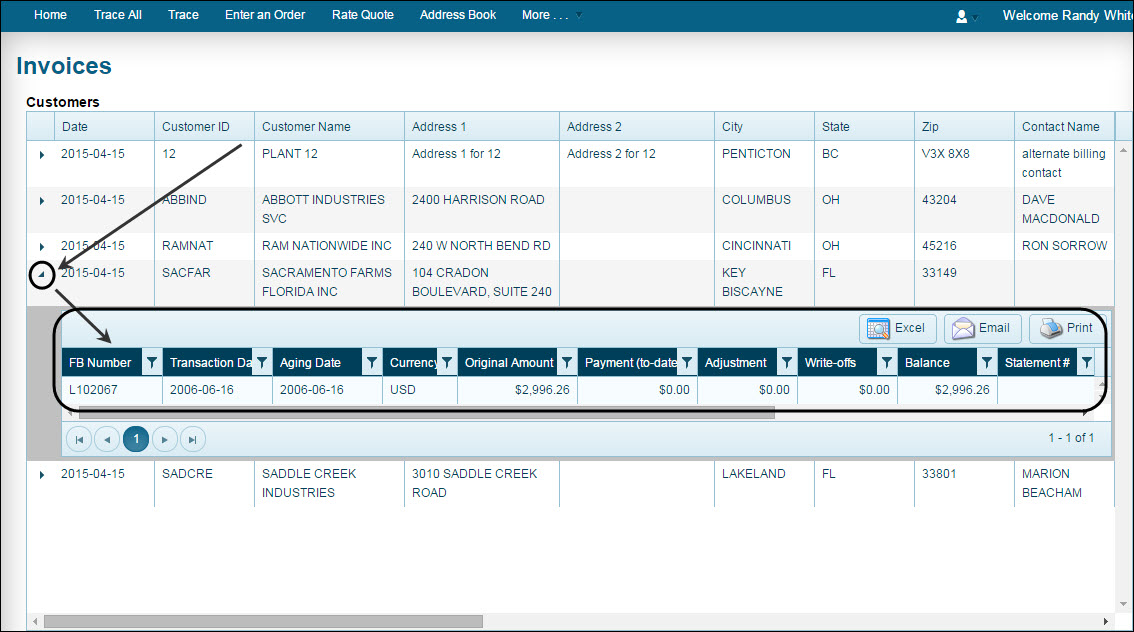Viewport: 1134px width, 632px height.
Task: Click the RON SORROW contact cell
Action: pyautogui.click(x=1064, y=247)
